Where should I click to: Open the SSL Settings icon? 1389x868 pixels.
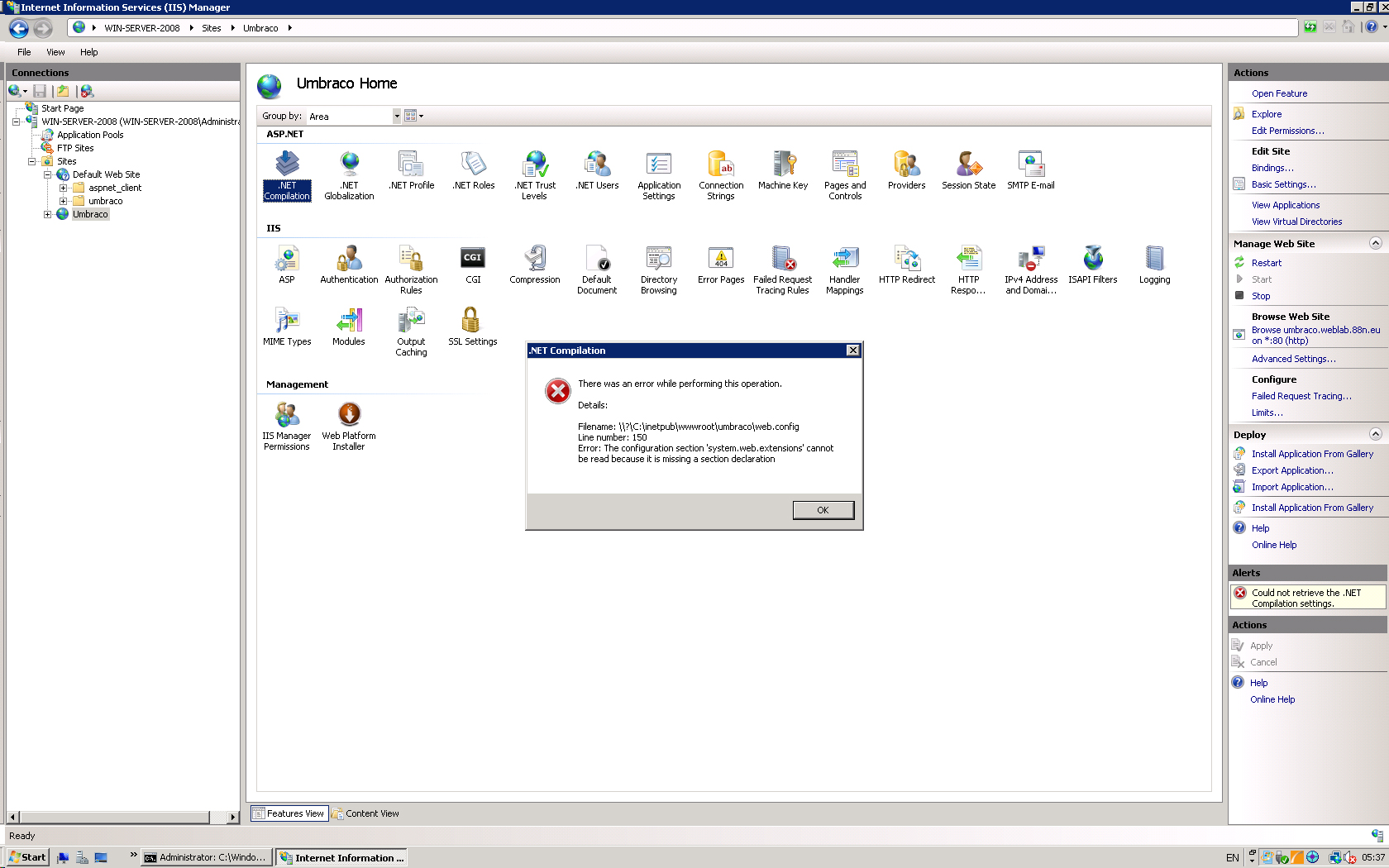click(x=473, y=327)
